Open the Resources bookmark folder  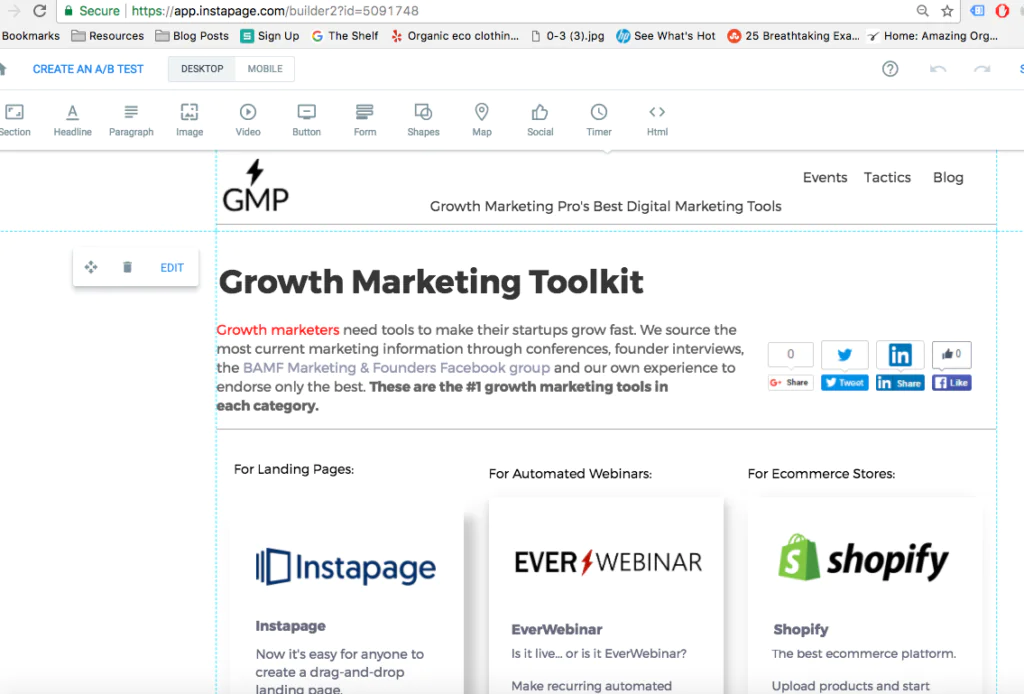(108, 36)
